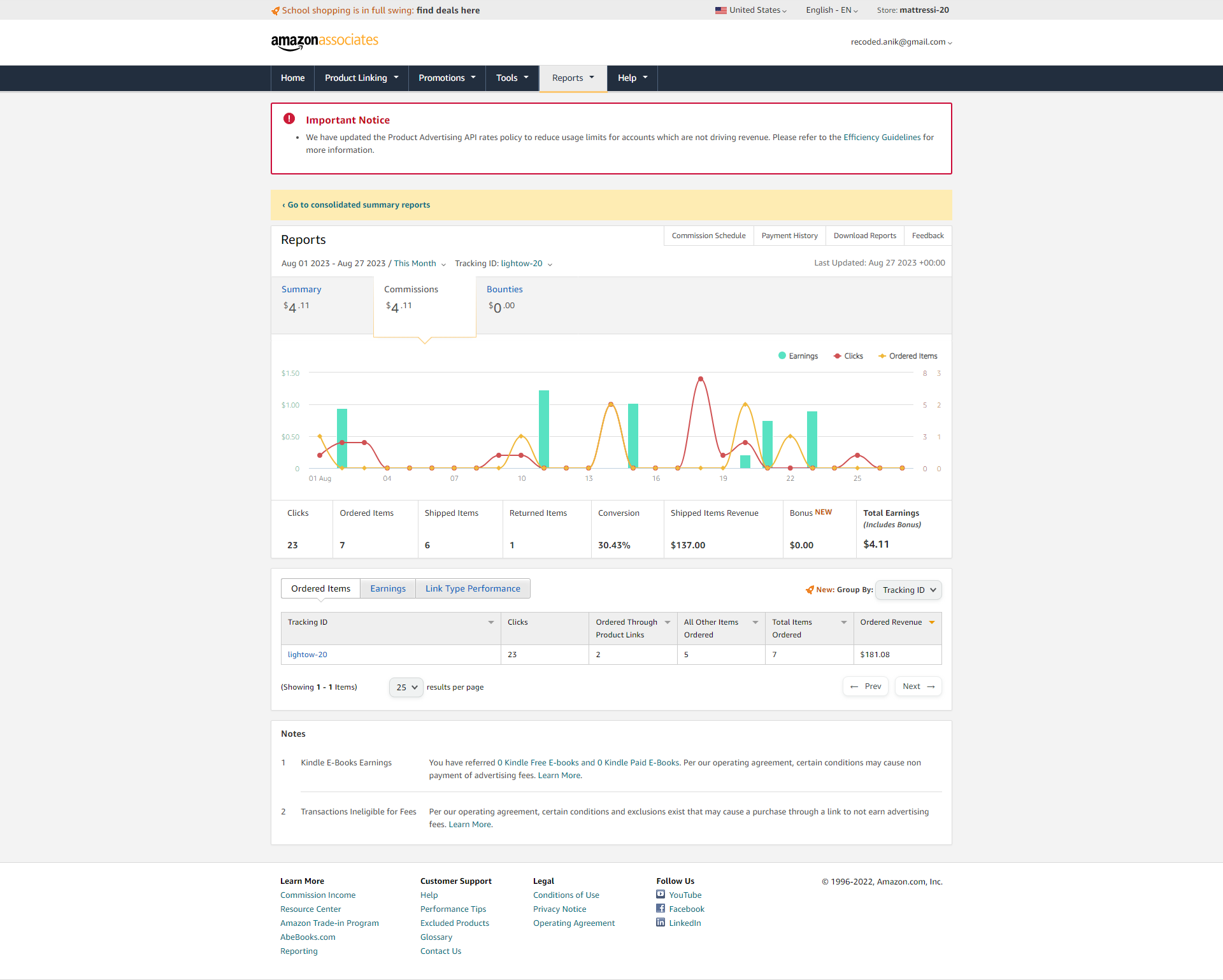Change the 25 results per page dropdown
The image size is (1223, 980).
(x=406, y=687)
